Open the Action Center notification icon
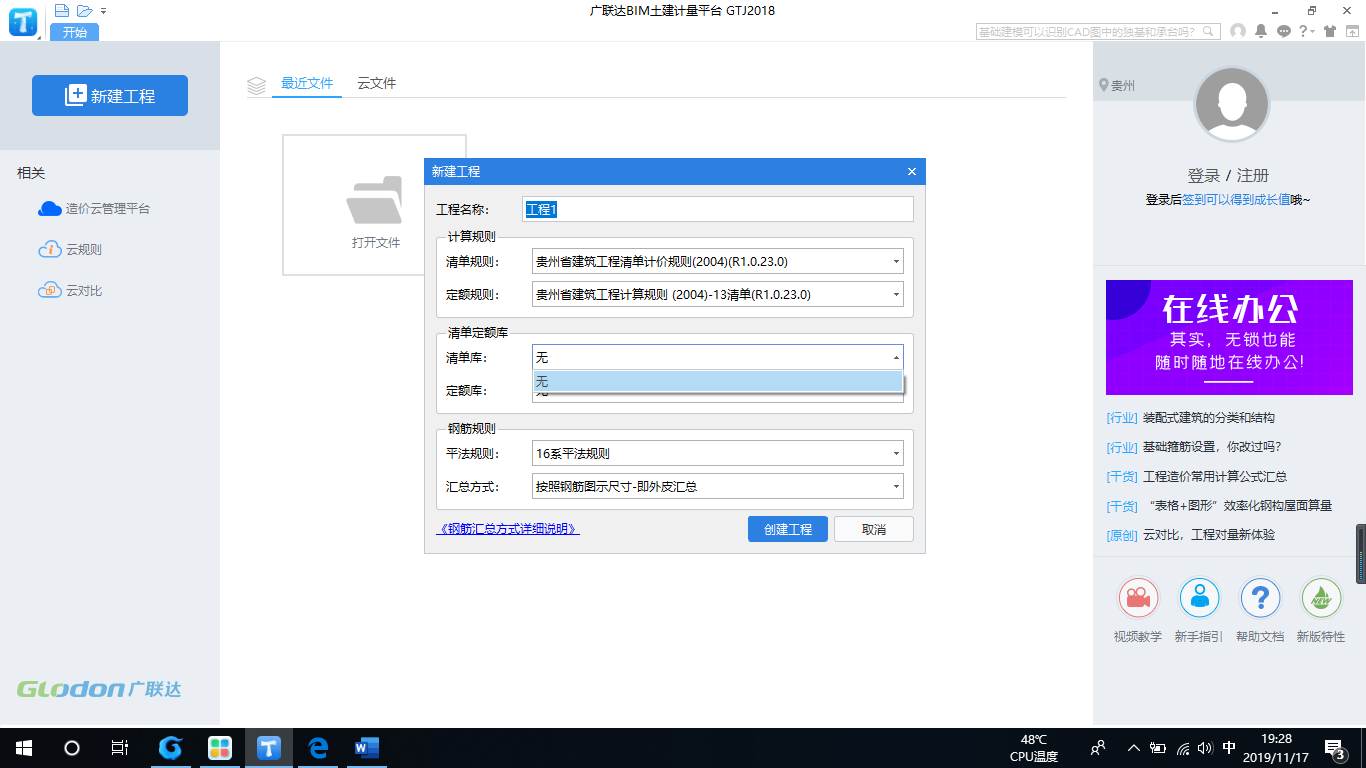This screenshot has height=768, width=1366. click(1334, 749)
